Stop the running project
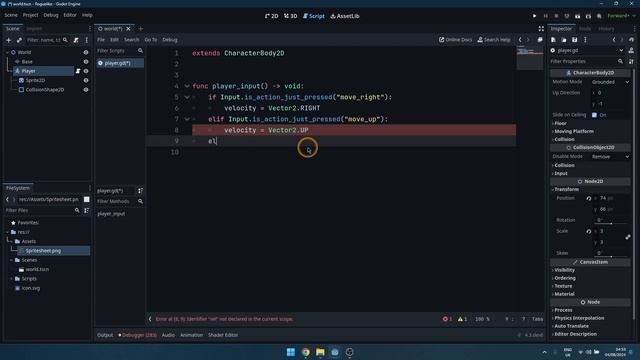The height and width of the screenshot is (360, 640). click(x=556, y=16)
